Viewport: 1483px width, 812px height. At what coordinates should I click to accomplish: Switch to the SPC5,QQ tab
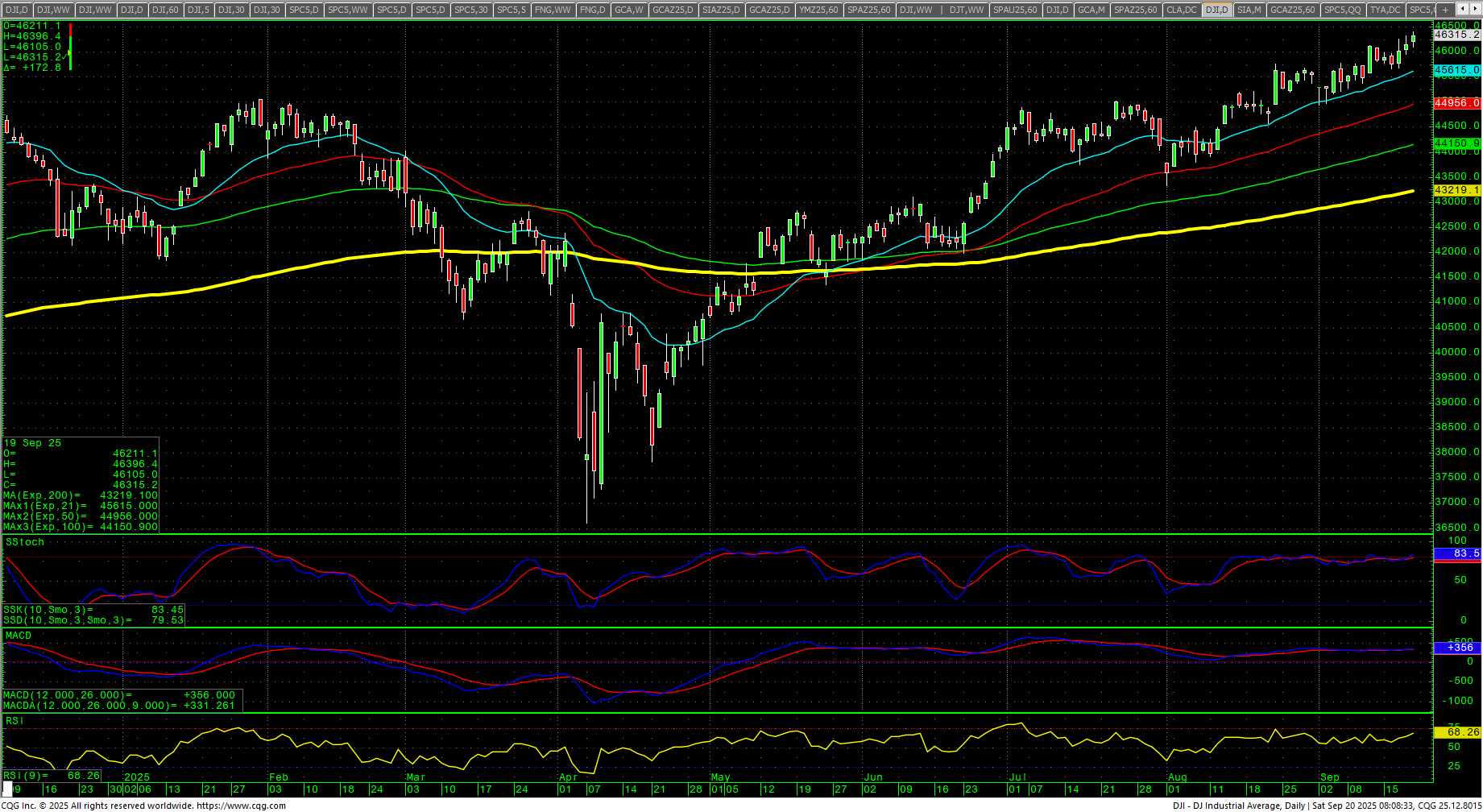[x=1342, y=10]
